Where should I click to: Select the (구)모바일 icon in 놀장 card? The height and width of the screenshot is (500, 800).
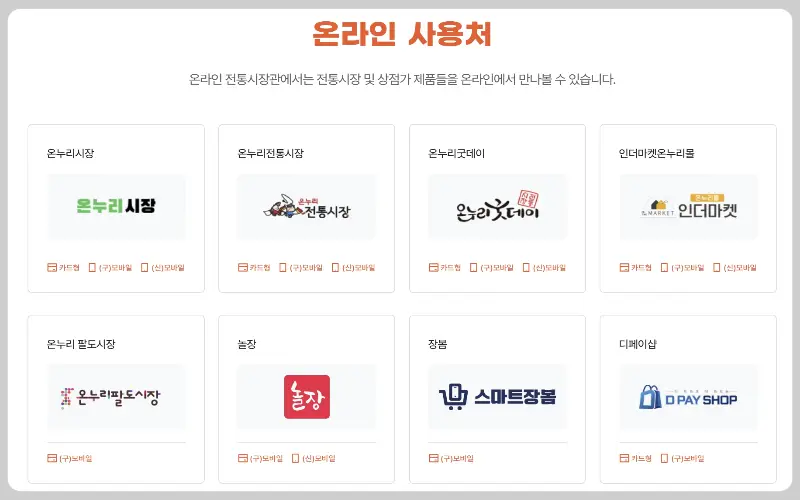[x=242, y=458]
